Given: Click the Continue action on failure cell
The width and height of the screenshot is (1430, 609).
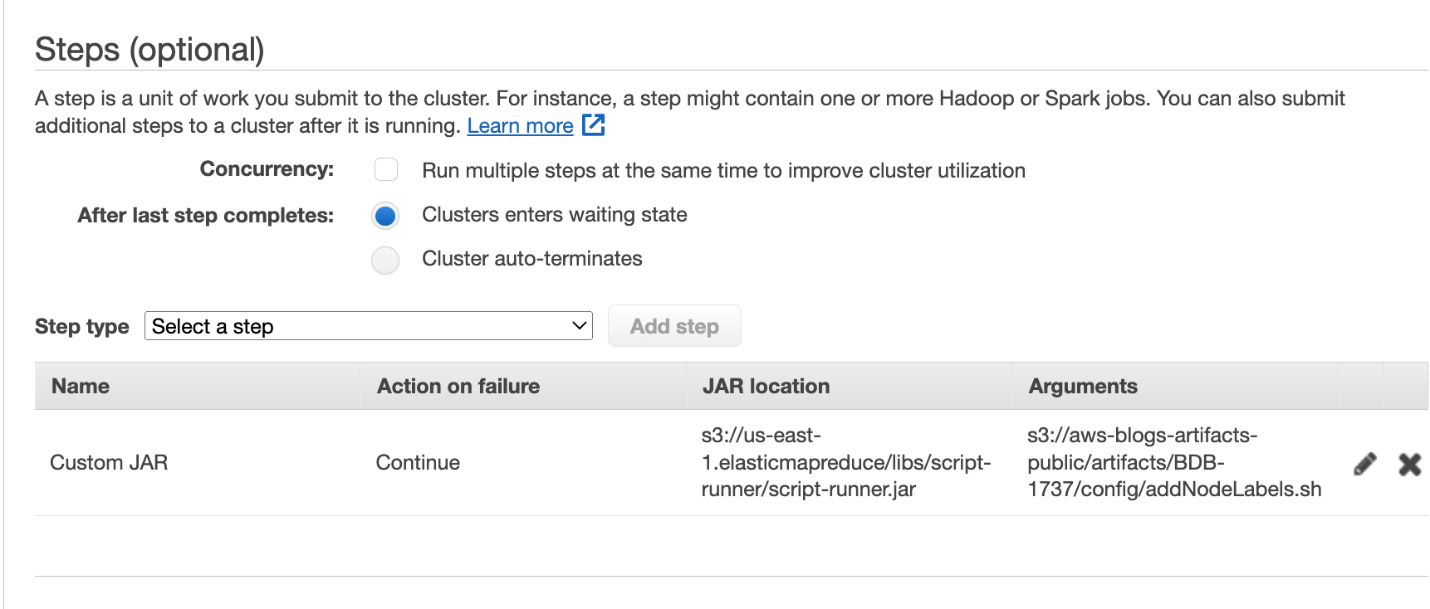Looking at the screenshot, I should coord(418,463).
